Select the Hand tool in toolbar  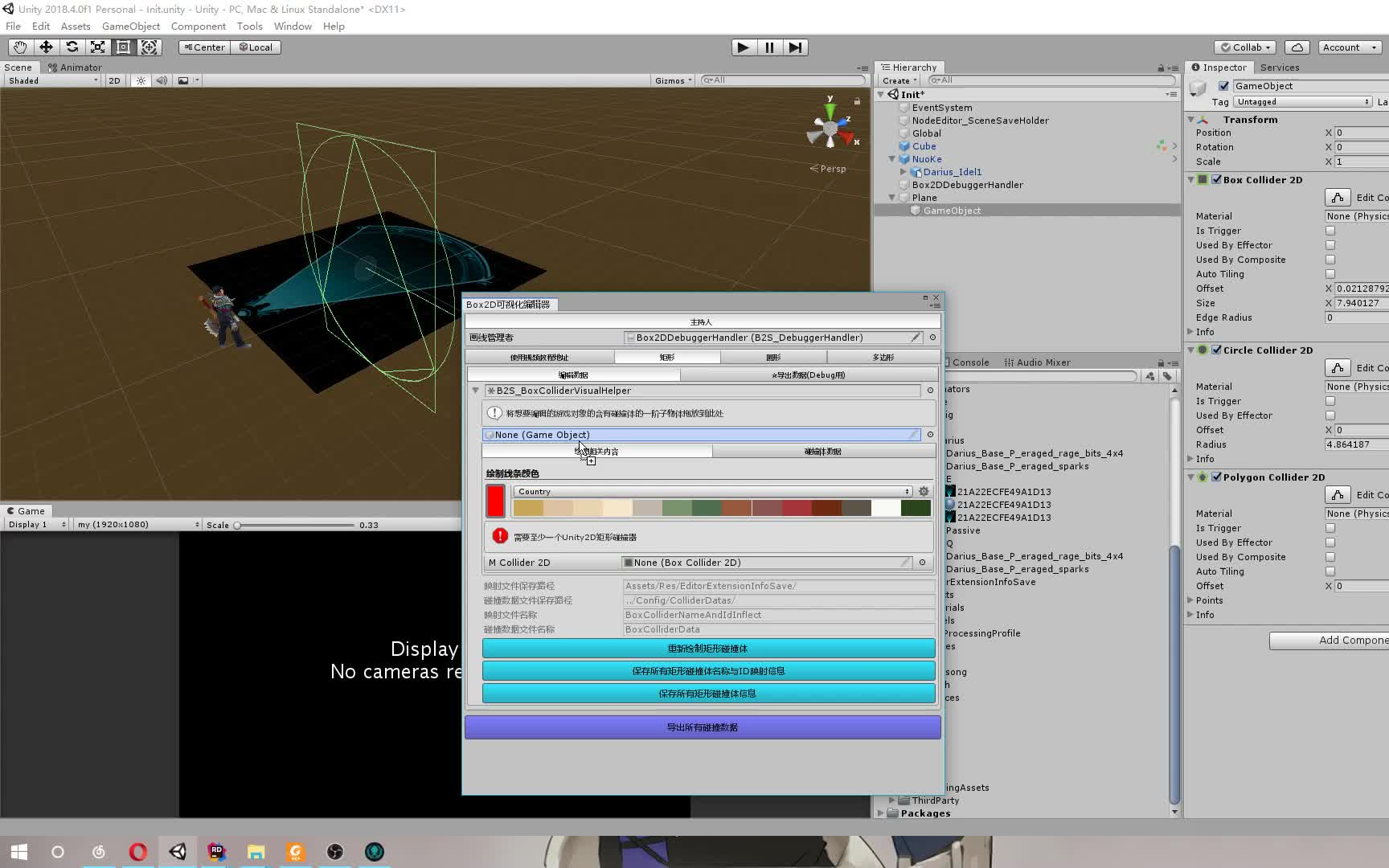coord(20,47)
